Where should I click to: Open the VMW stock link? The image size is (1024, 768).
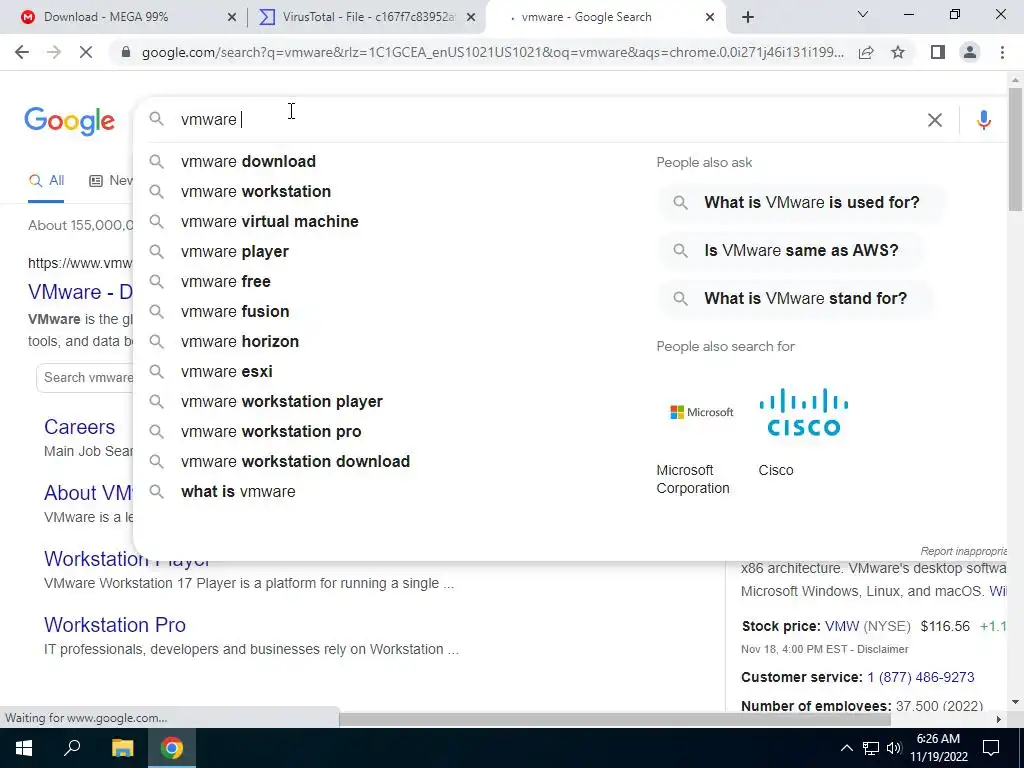[842, 626]
